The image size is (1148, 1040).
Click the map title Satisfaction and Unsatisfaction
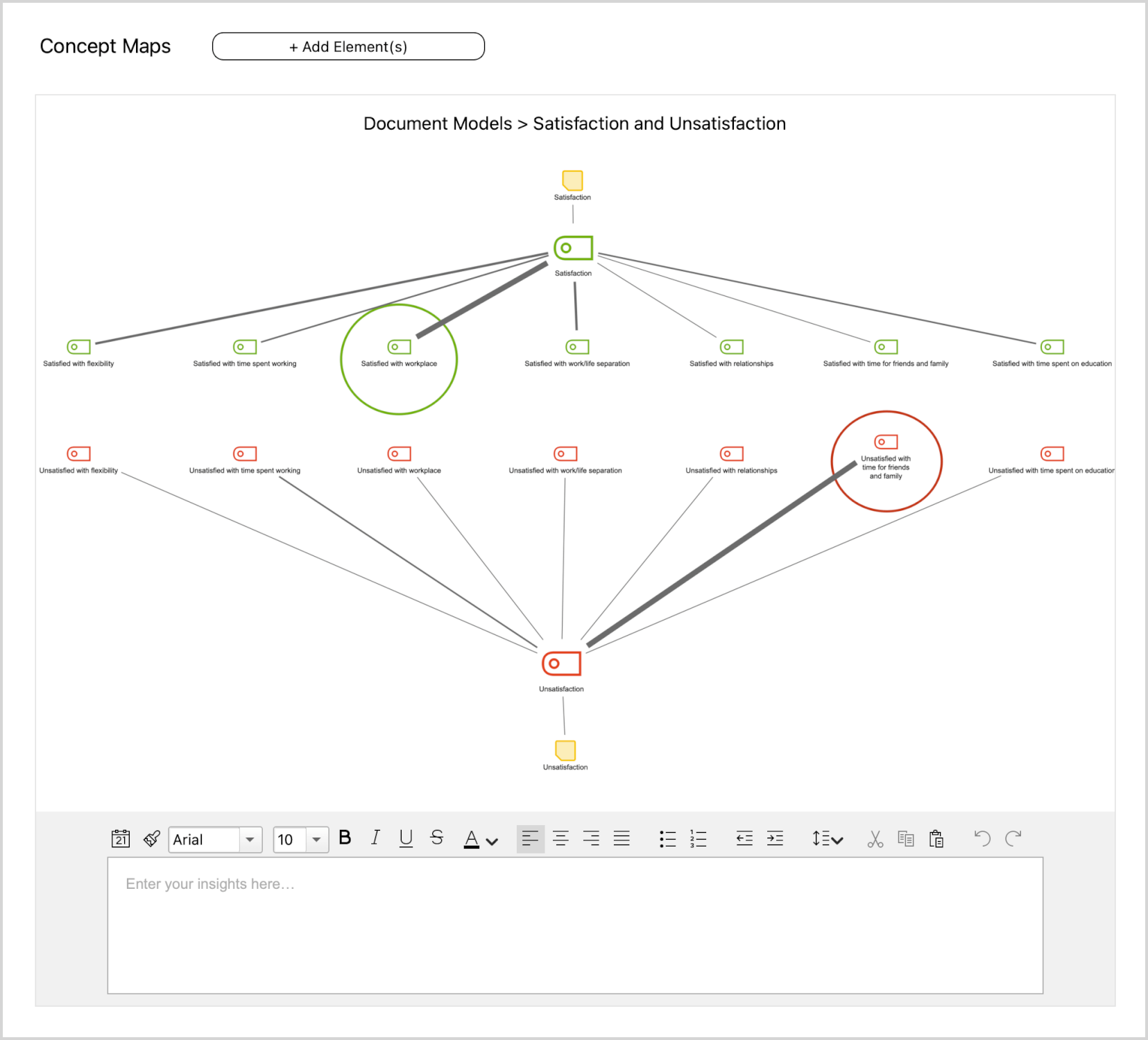pyautogui.click(x=659, y=123)
